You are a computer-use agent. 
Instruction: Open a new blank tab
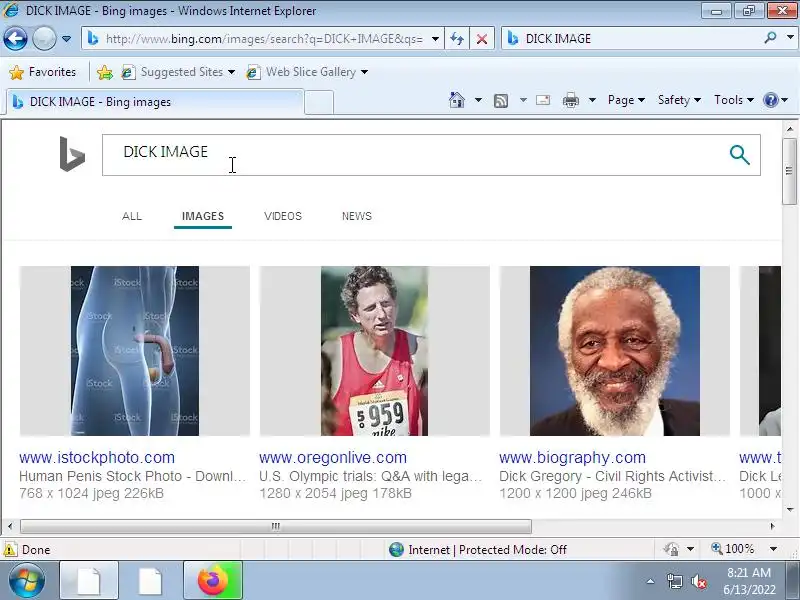(x=319, y=102)
